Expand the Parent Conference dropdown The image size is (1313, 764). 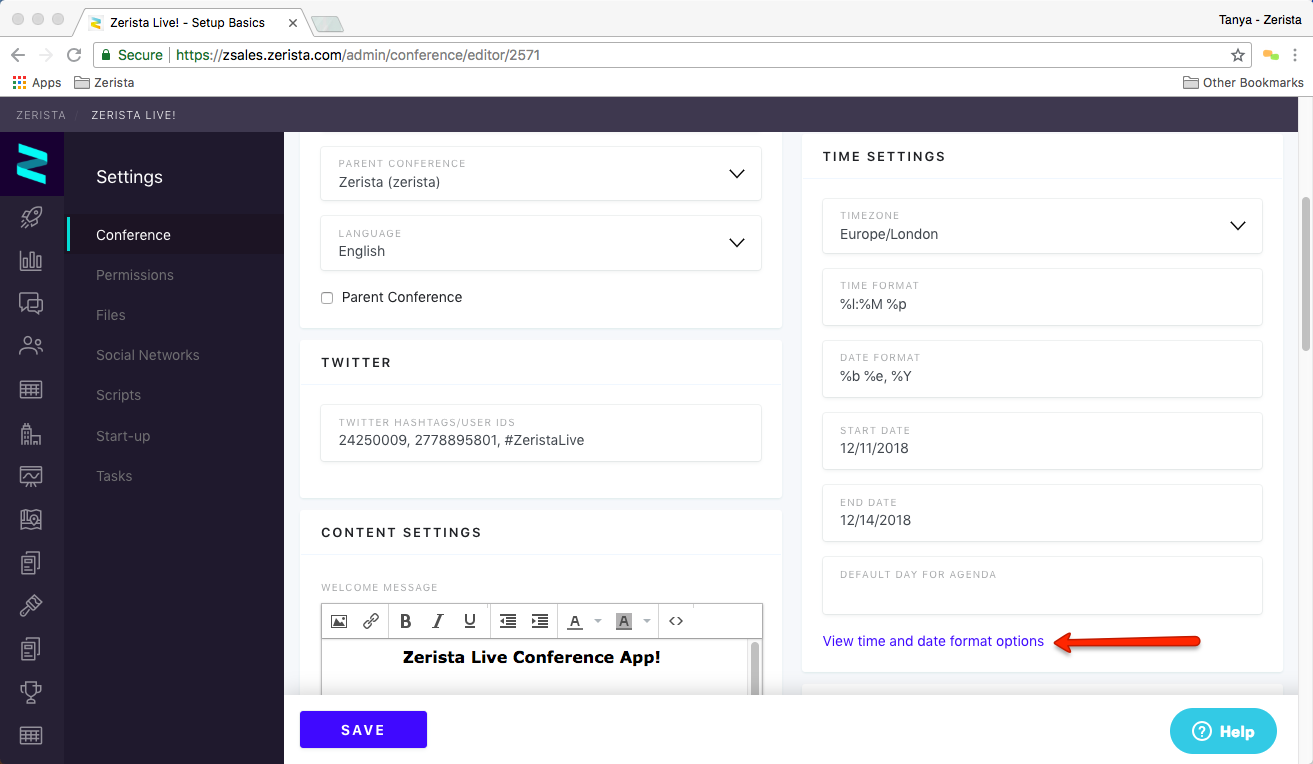[x=541, y=173]
